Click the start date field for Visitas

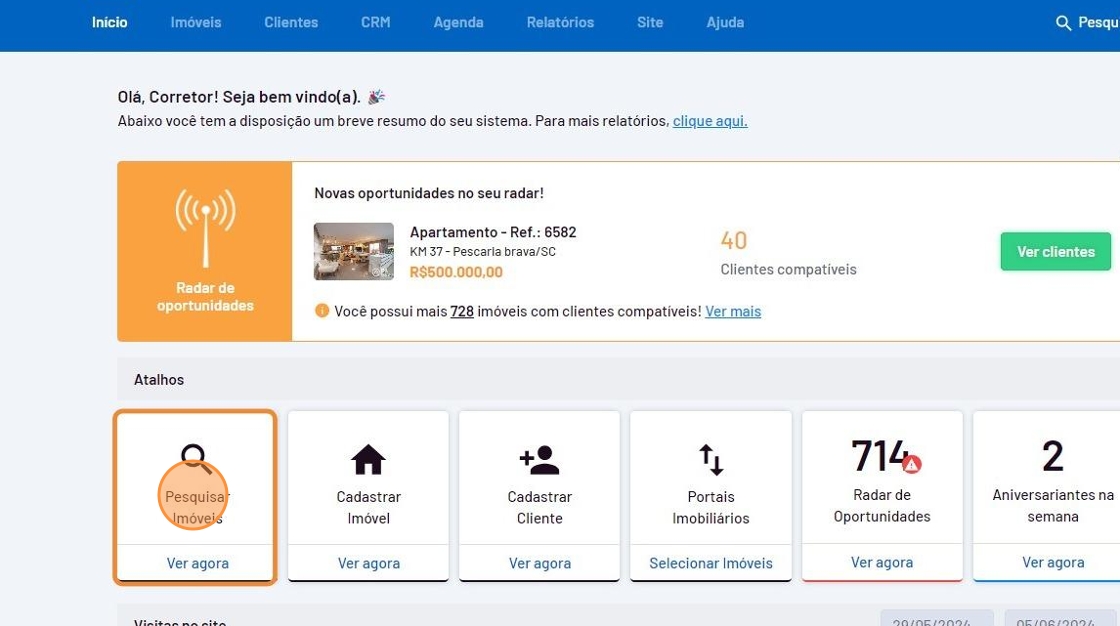click(936, 620)
